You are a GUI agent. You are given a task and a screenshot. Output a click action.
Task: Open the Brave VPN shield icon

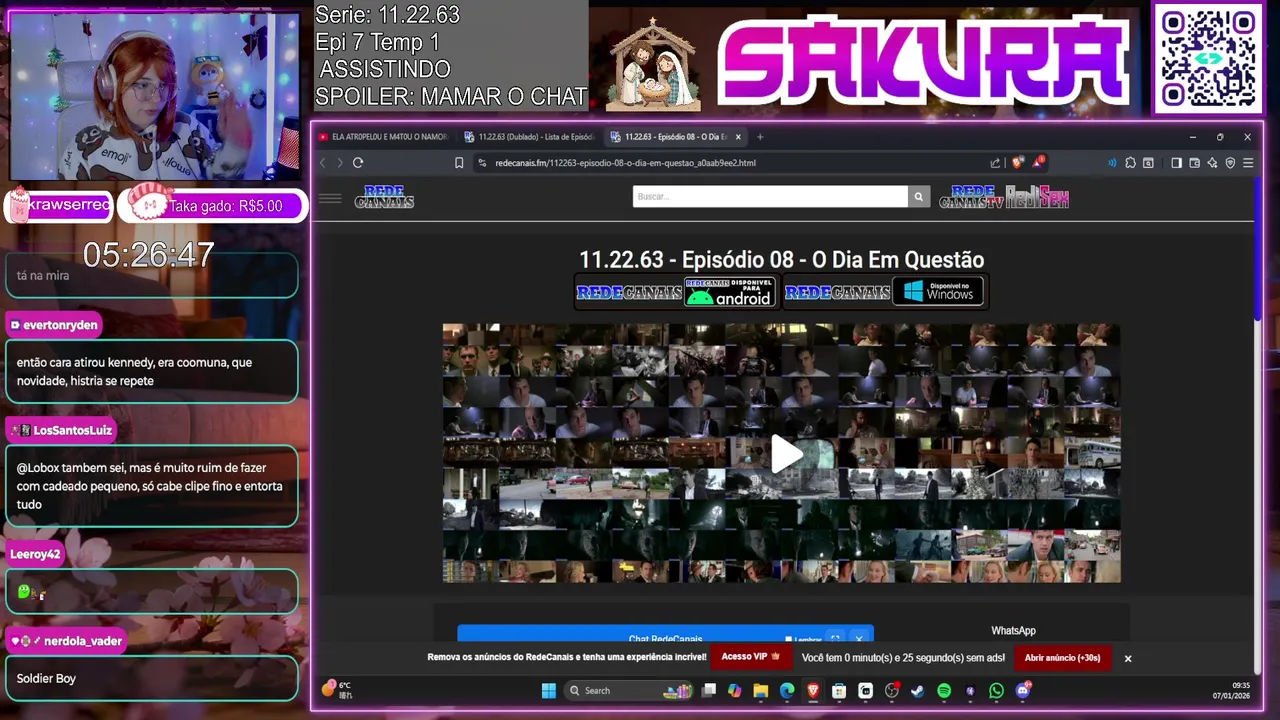[1230, 163]
